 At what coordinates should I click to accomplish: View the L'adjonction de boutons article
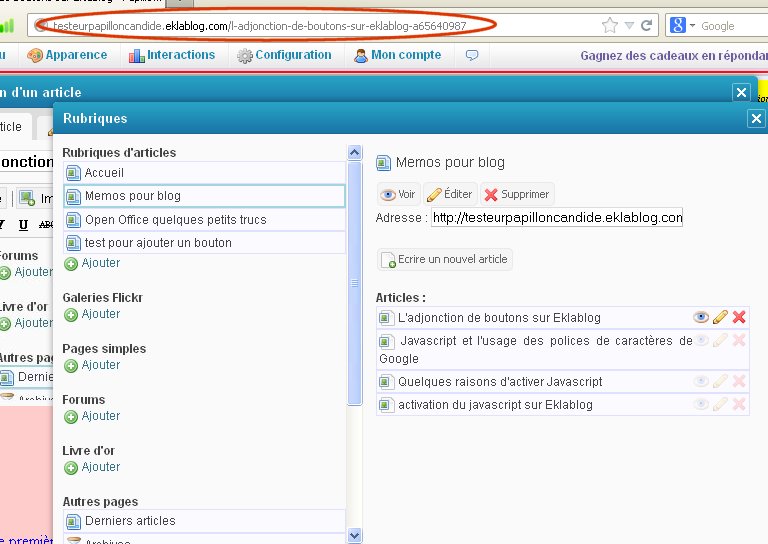701,317
